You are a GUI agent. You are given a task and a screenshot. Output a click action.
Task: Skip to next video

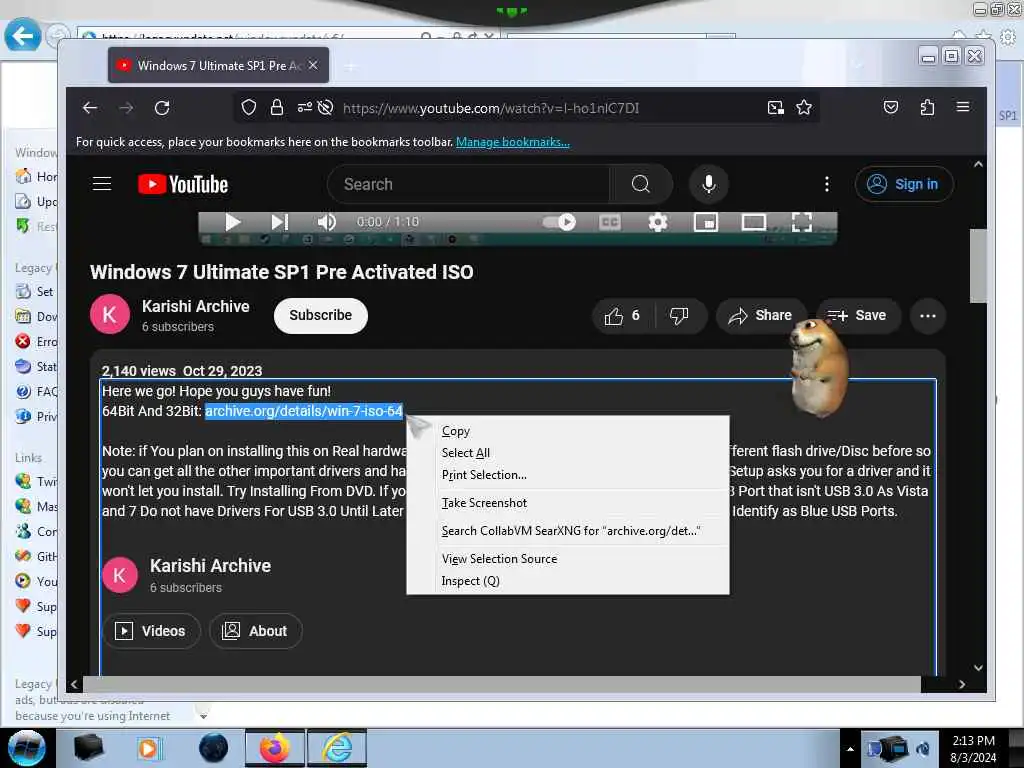tap(280, 222)
